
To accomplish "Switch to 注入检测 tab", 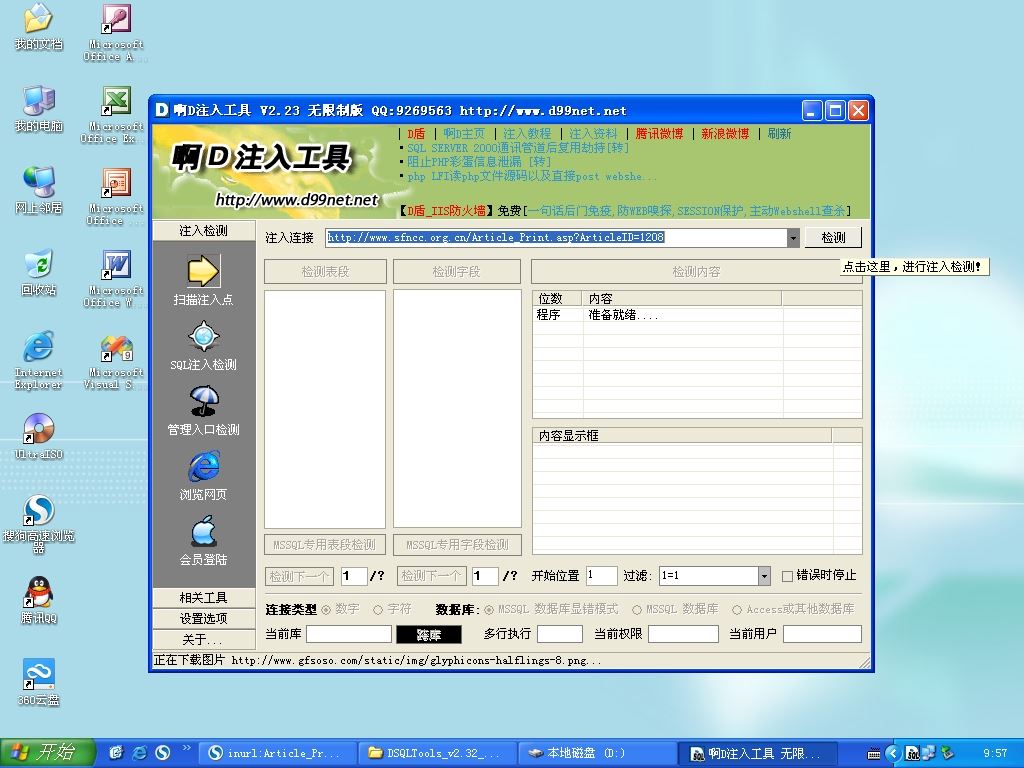I will click(x=204, y=231).
